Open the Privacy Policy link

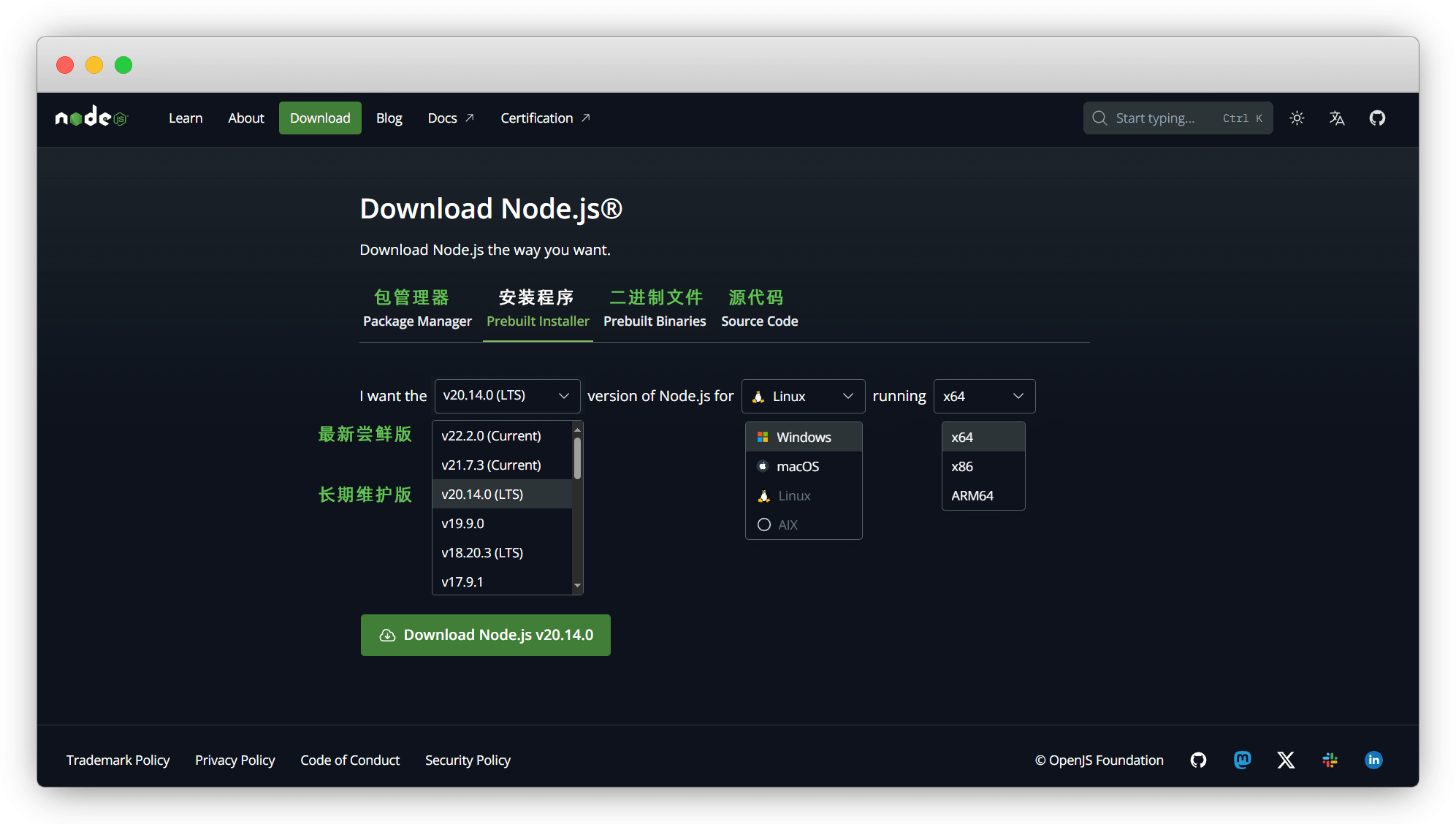coord(235,760)
